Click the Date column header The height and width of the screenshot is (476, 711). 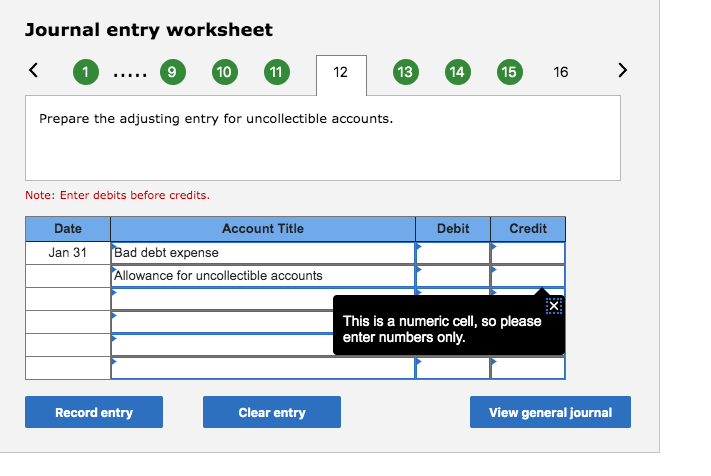point(68,228)
